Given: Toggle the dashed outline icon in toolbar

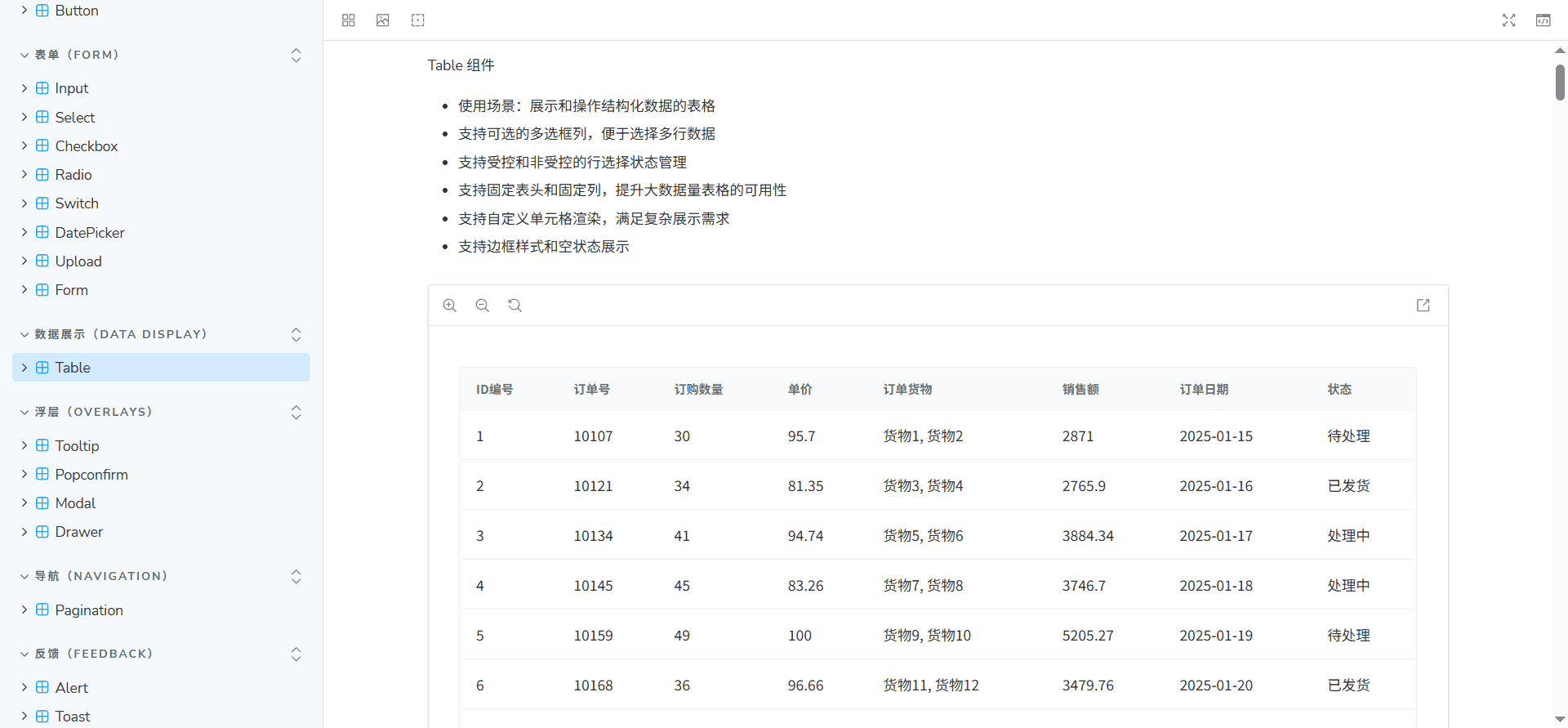Looking at the screenshot, I should point(418,20).
